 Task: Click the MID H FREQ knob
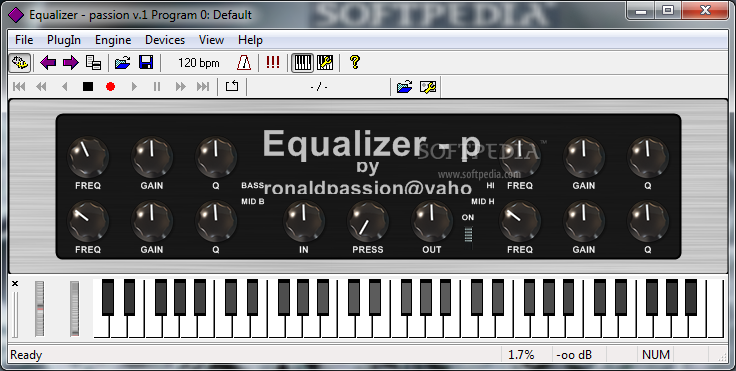coord(520,221)
